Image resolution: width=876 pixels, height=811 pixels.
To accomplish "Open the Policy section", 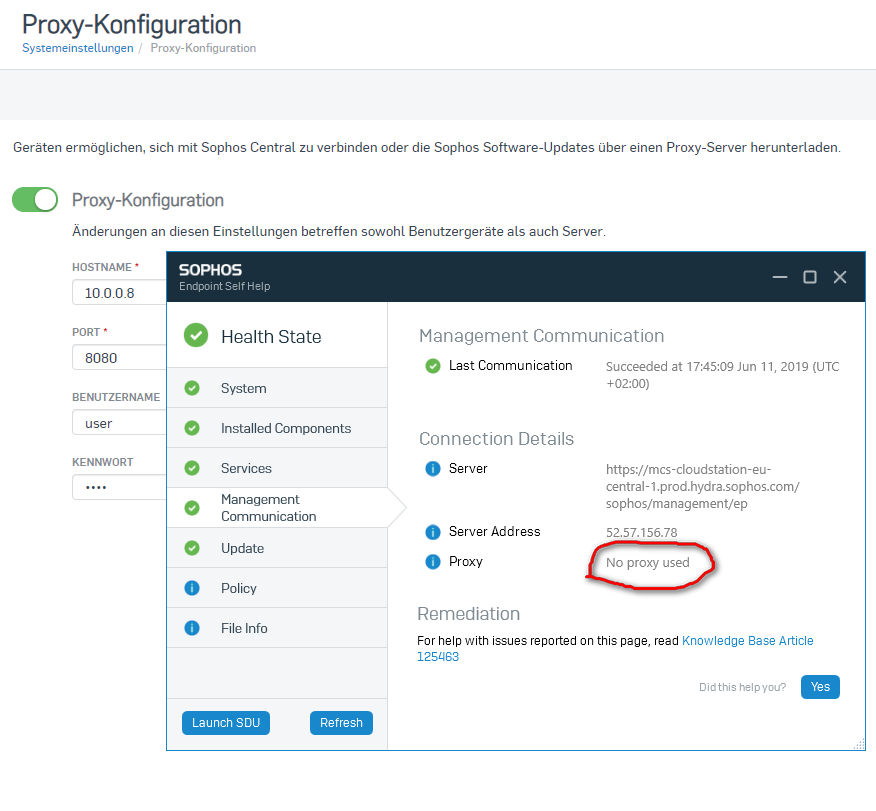I will (277, 588).
